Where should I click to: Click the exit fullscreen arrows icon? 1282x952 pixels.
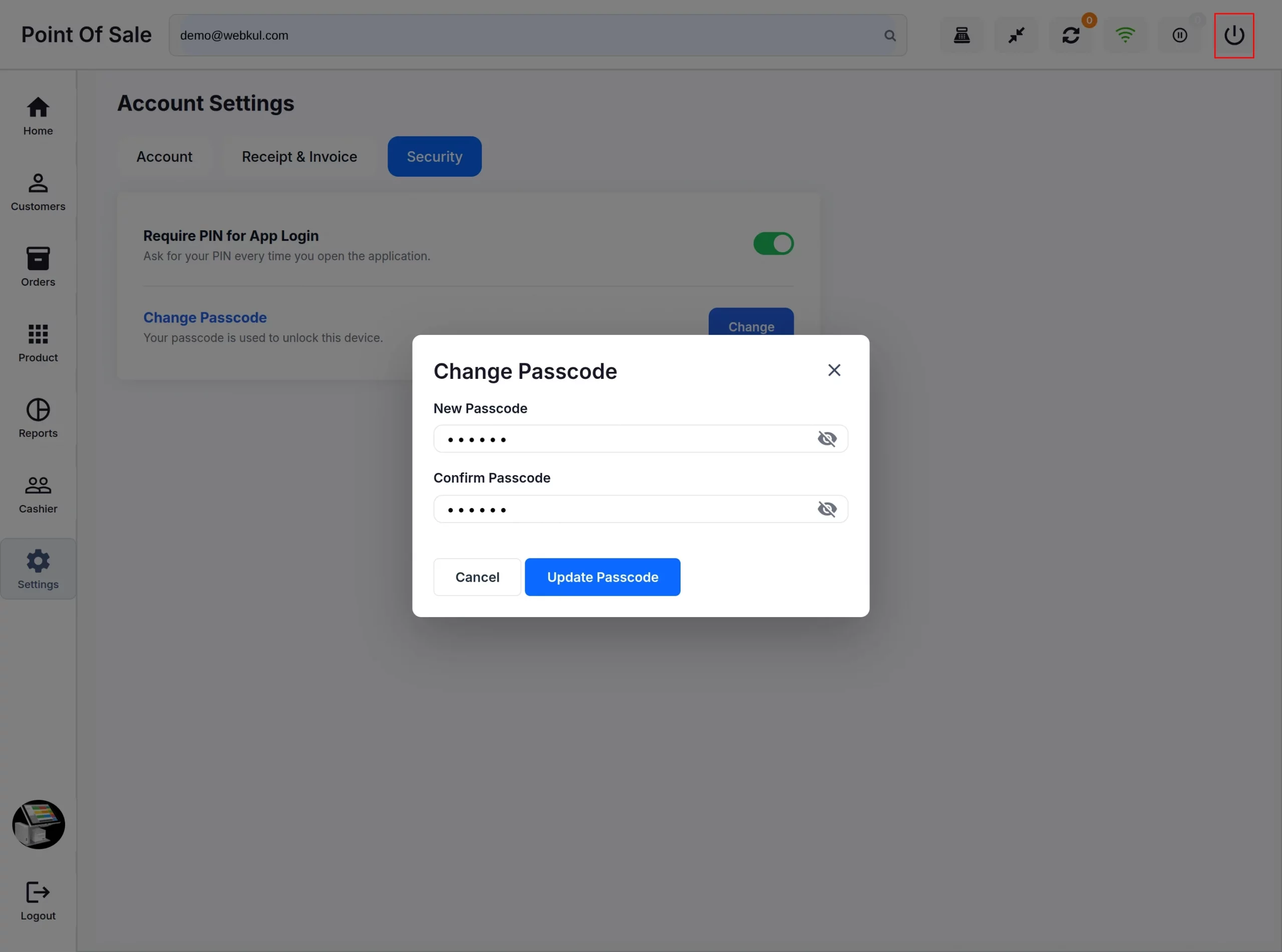click(x=1016, y=35)
